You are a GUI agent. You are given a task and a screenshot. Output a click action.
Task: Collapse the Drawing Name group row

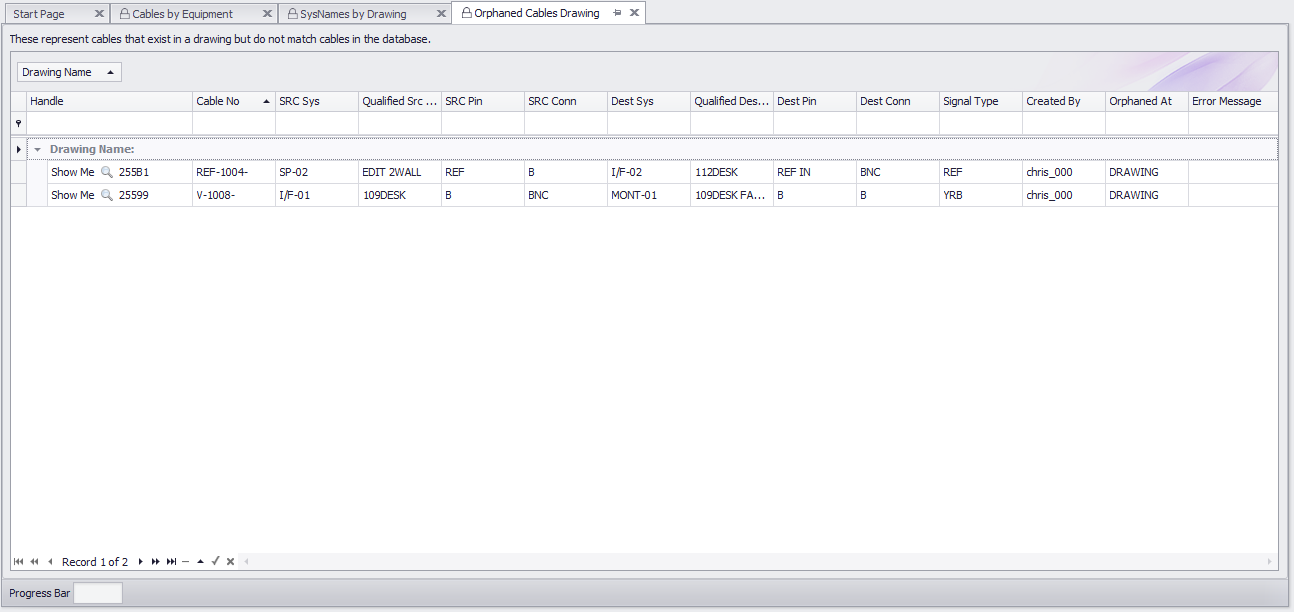[37, 149]
